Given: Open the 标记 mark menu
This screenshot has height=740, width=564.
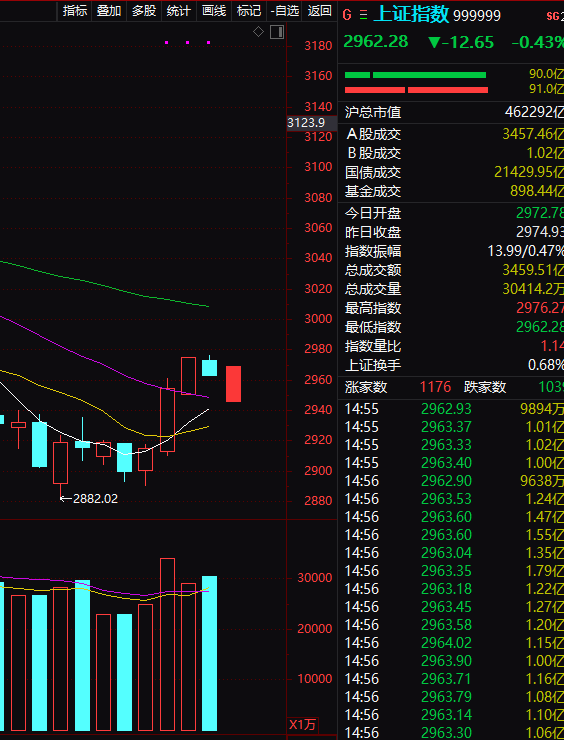Looking at the screenshot, I should click(249, 10).
